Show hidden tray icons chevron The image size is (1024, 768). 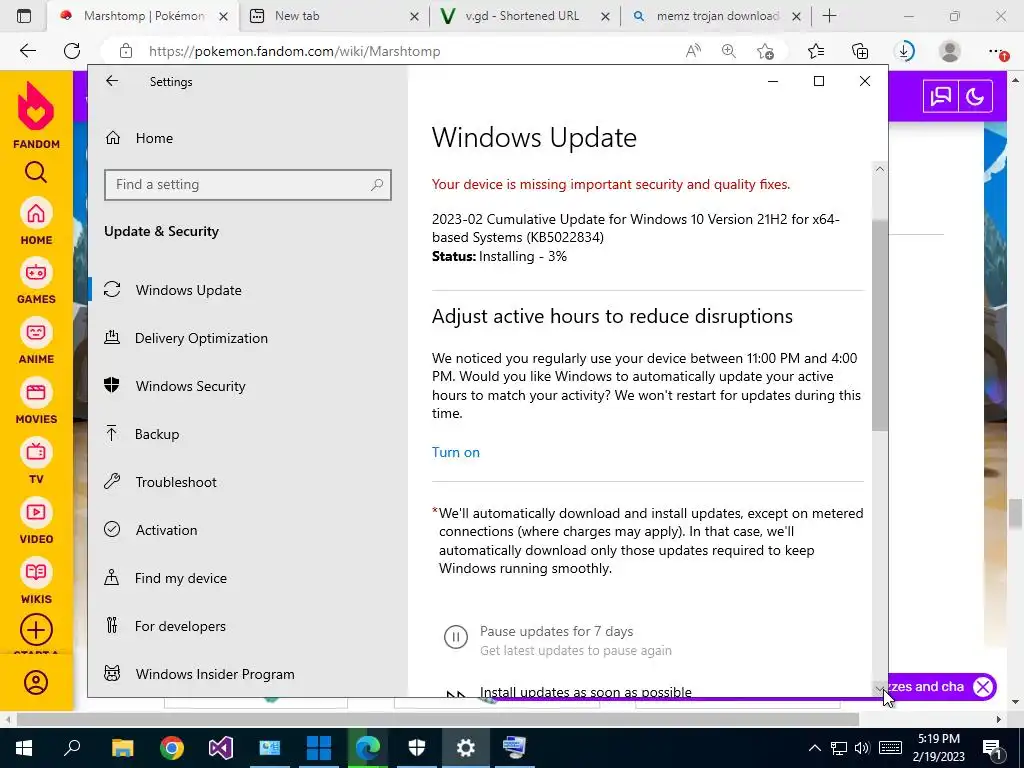815,748
